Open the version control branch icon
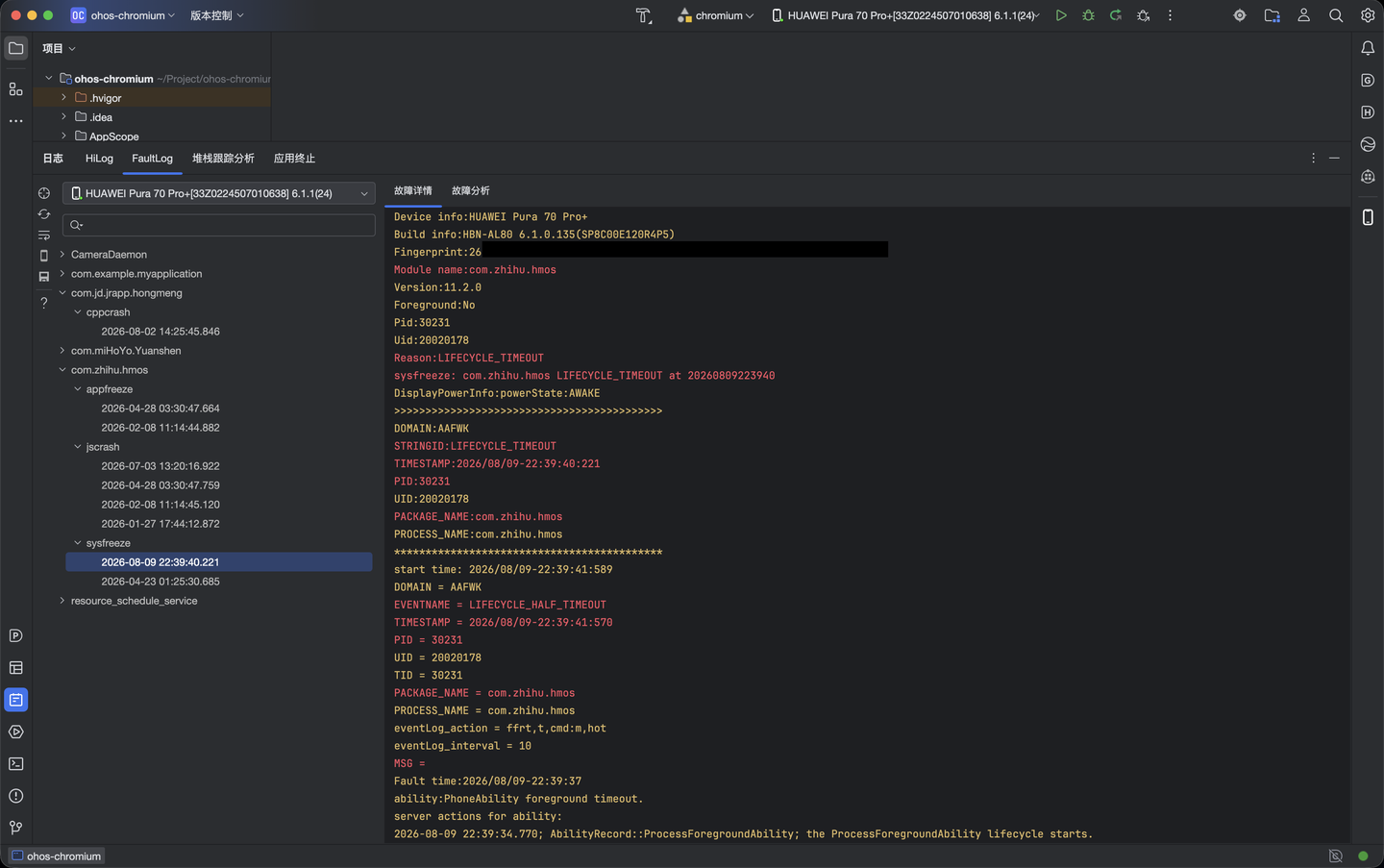Screen dimensions: 1384x868 [x=16, y=828]
